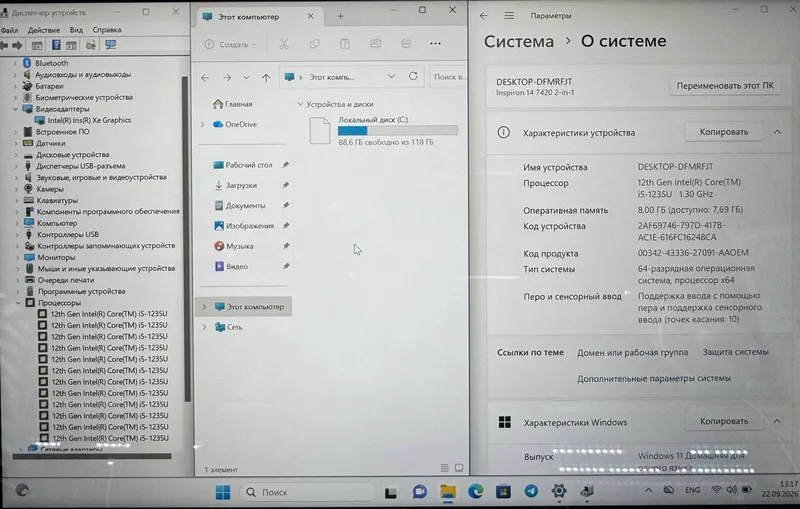Open Microsoft Edge from the taskbar
This screenshot has height=509, width=800.
point(476,491)
